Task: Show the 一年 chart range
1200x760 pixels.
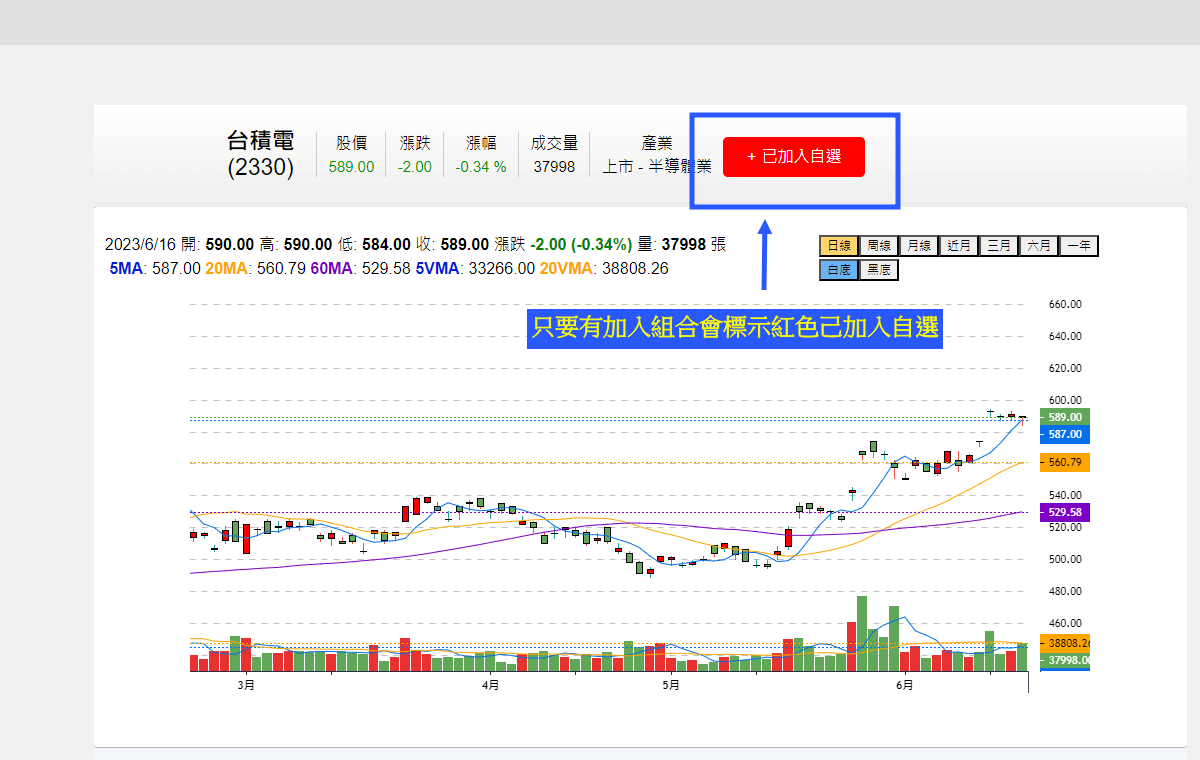Action: (x=1078, y=245)
